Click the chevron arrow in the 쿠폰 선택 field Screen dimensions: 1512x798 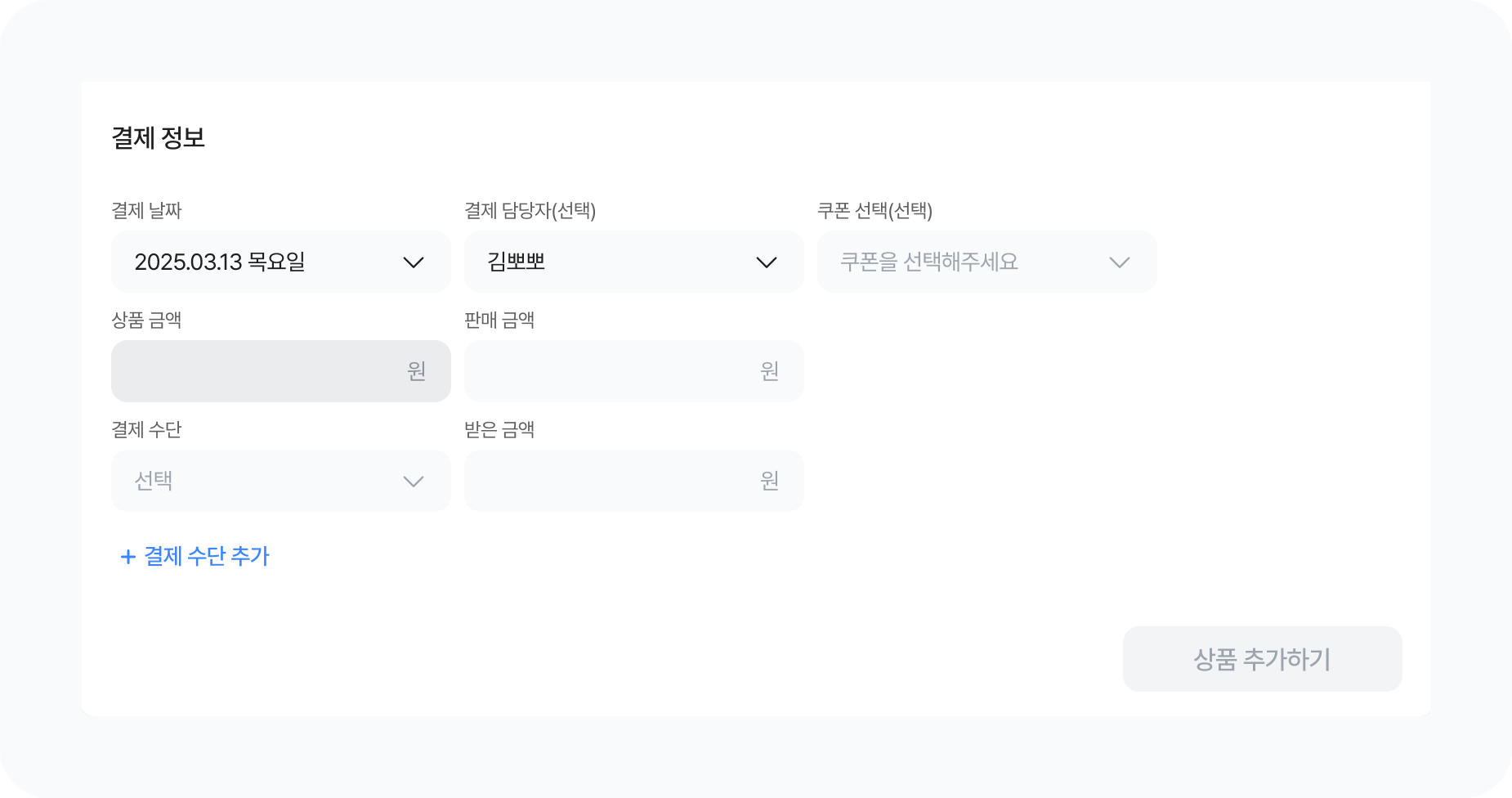(x=1120, y=262)
